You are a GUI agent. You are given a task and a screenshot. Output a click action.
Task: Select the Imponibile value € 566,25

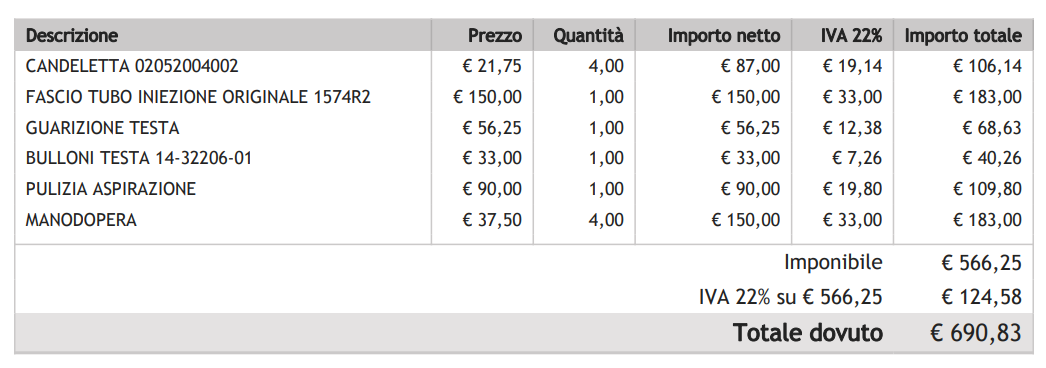(981, 263)
